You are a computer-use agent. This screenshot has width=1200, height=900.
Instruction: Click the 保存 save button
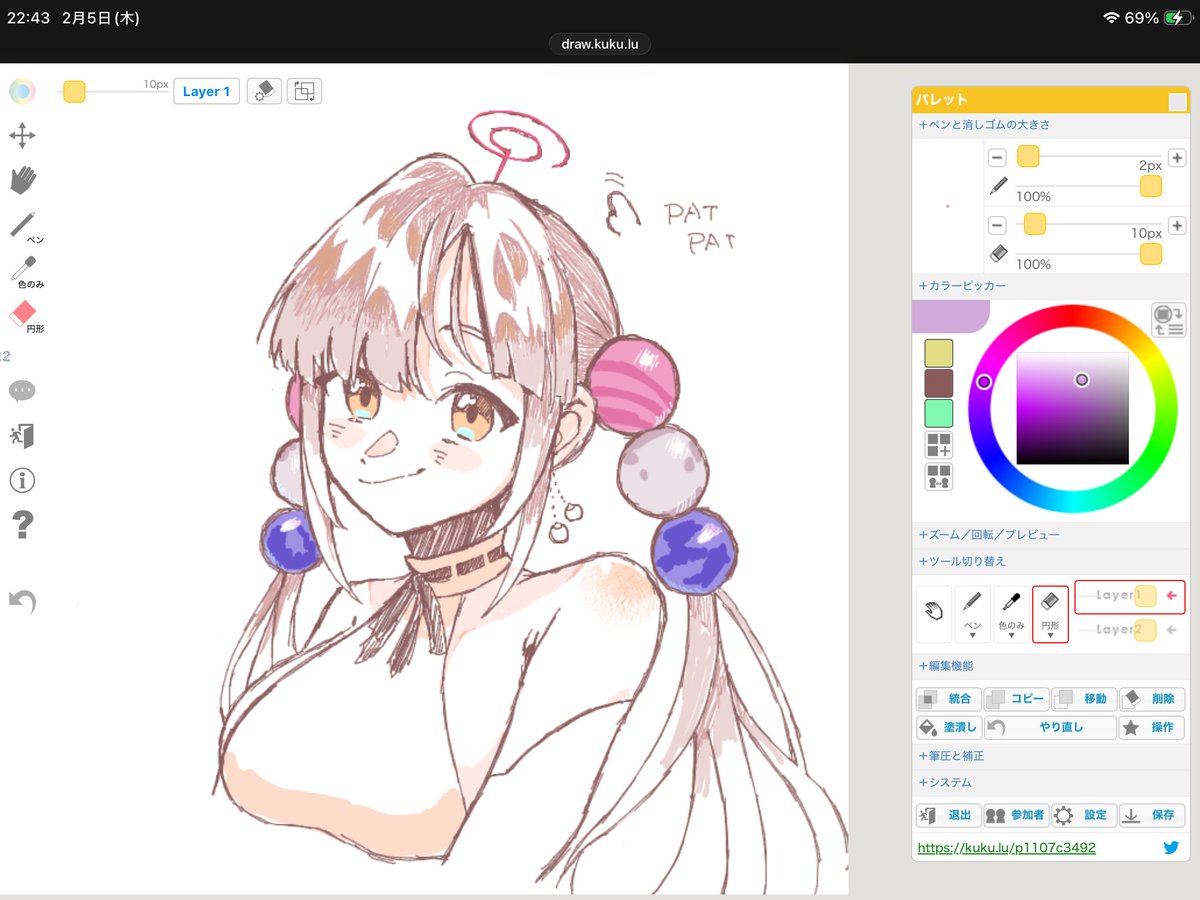1152,815
